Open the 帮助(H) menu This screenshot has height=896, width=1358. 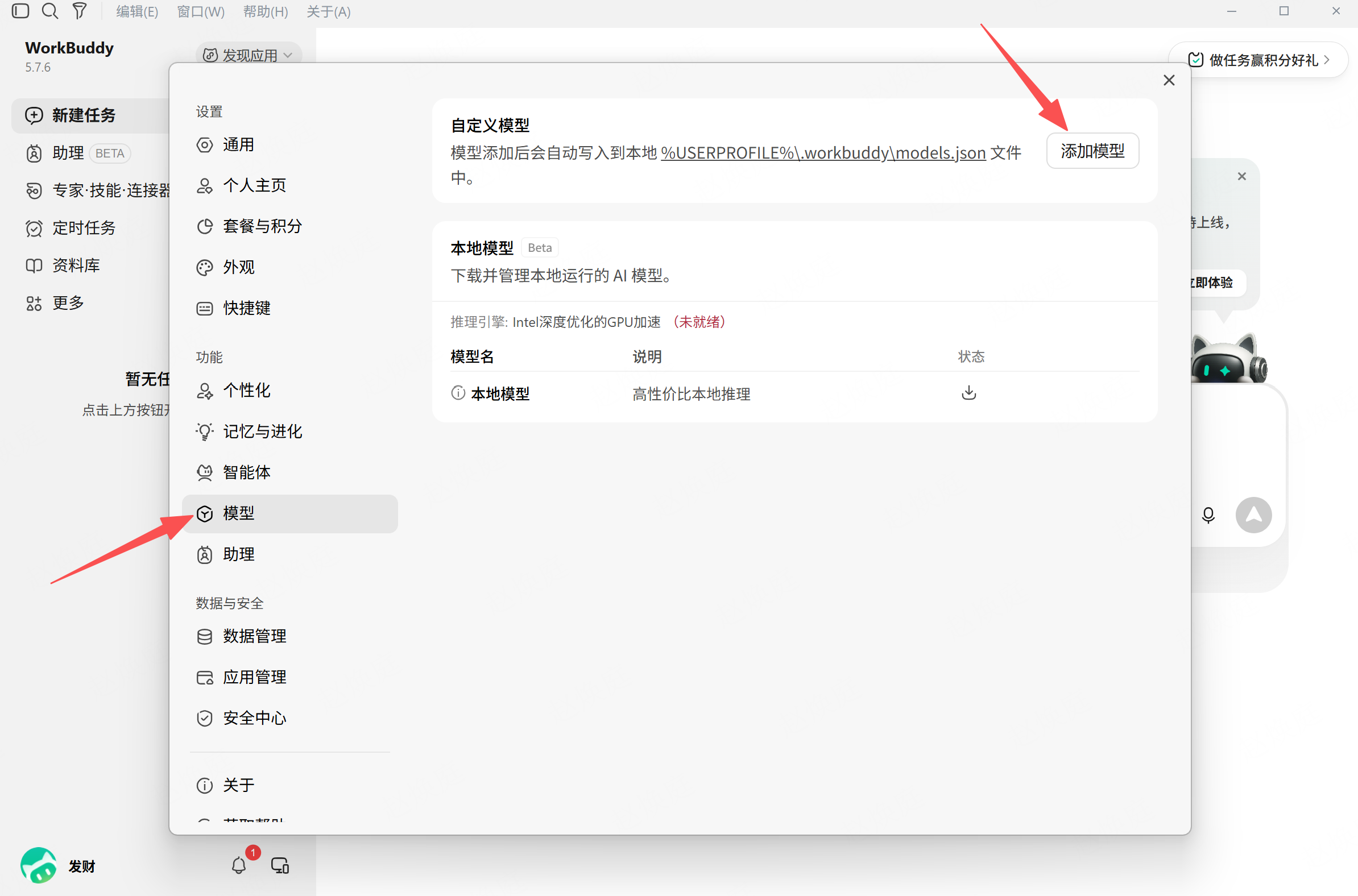pyautogui.click(x=265, y=11)
